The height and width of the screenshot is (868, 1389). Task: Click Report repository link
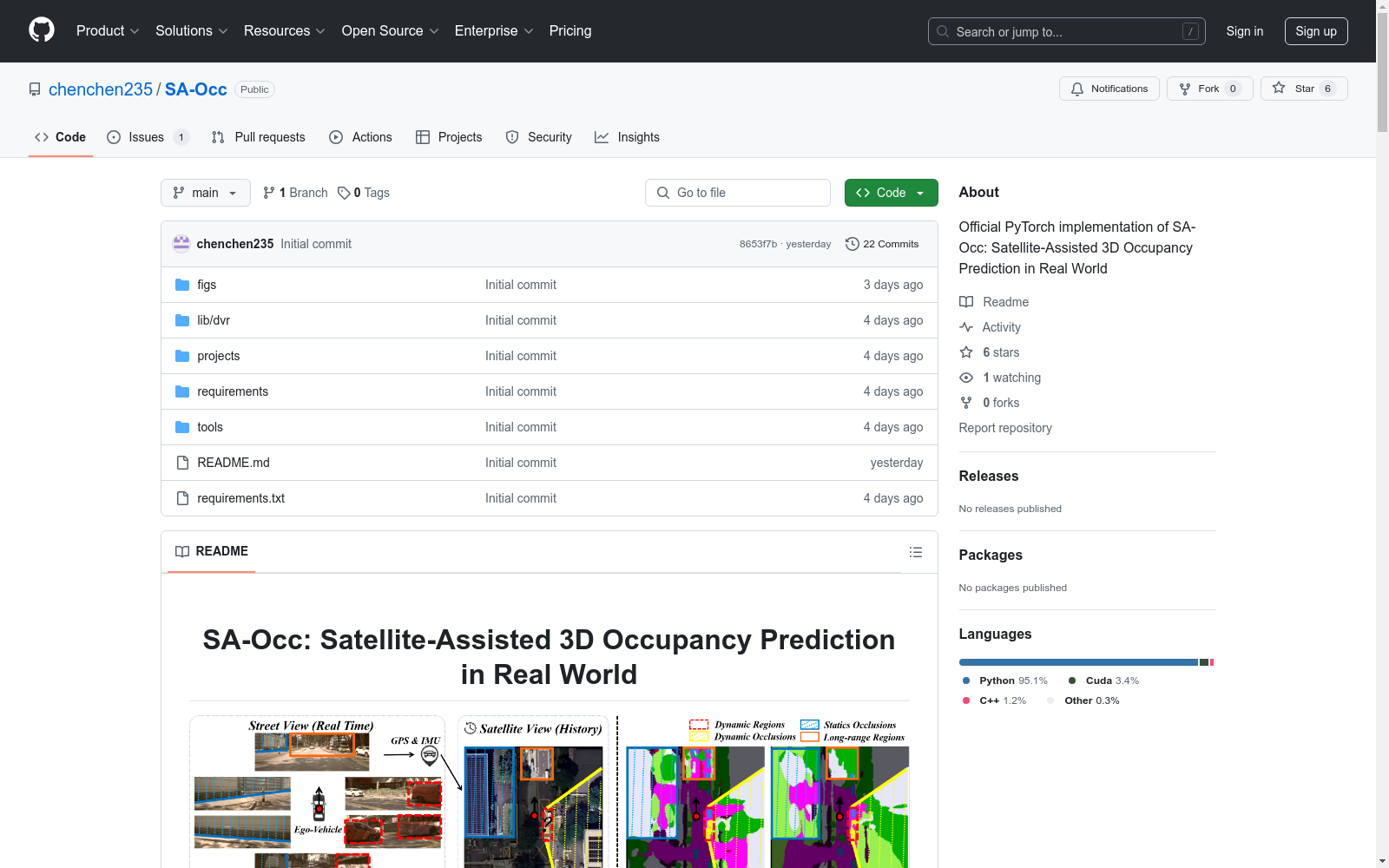pyautogui.click(x=1005, y=428)
